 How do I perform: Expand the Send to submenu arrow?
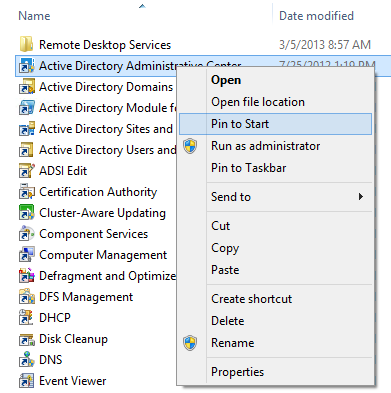click(x=361, y=197)
